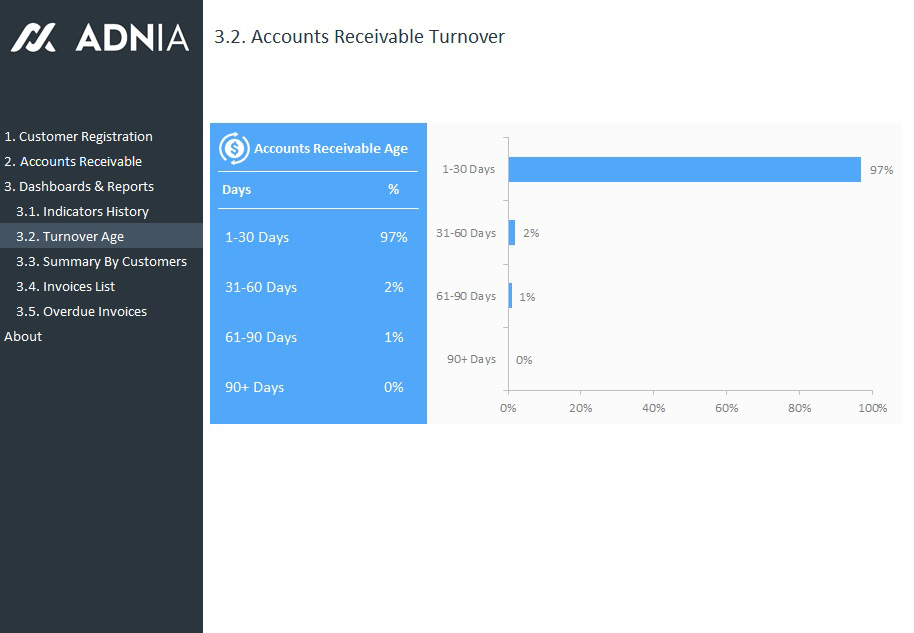Open the Indicators History report
Image resolution: width=914 pixels, height=633 pixels.
click(82, 212)
